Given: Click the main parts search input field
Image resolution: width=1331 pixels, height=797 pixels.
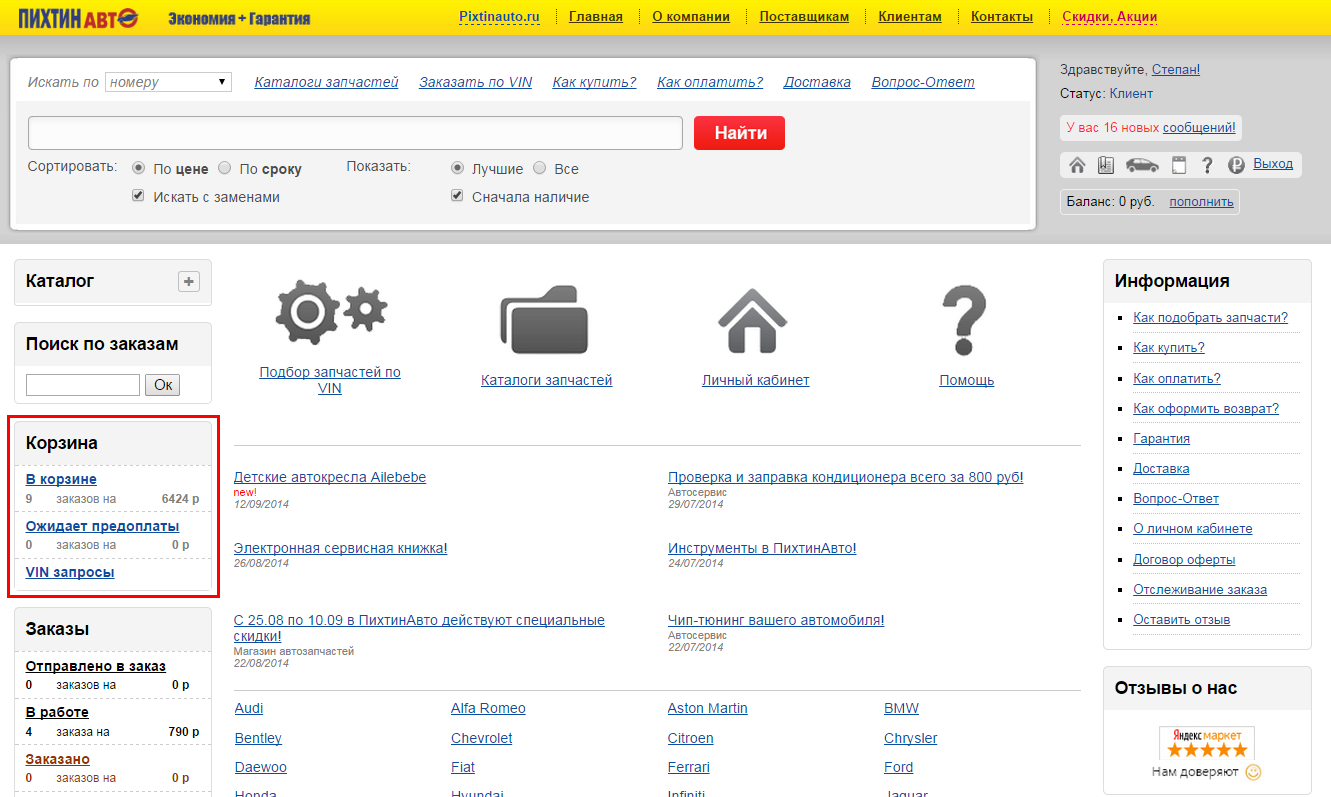Looking at the screenshot, I should coord(355,133).
